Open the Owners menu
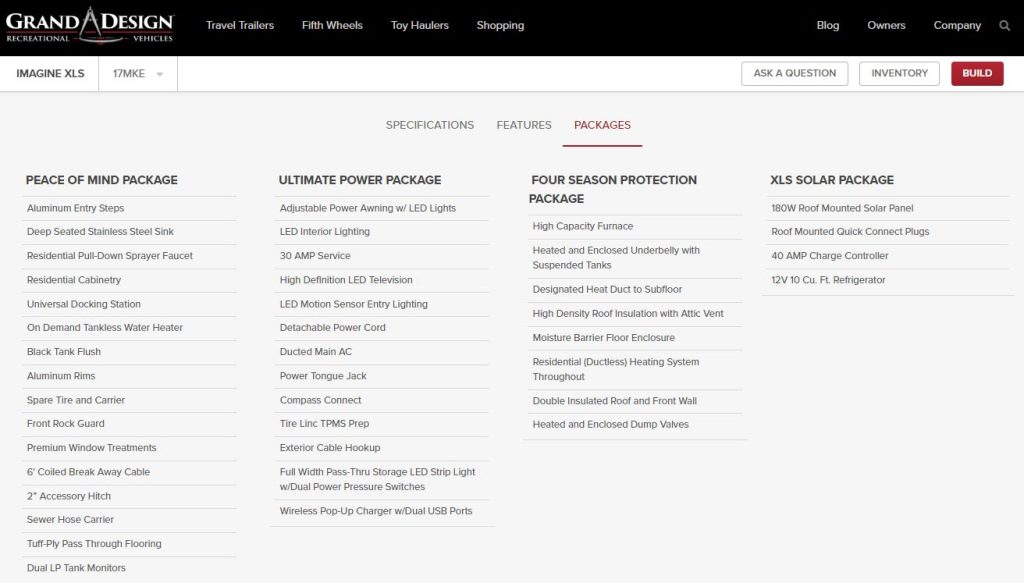This screenshot has height=583, width=1024. point(886,26)
